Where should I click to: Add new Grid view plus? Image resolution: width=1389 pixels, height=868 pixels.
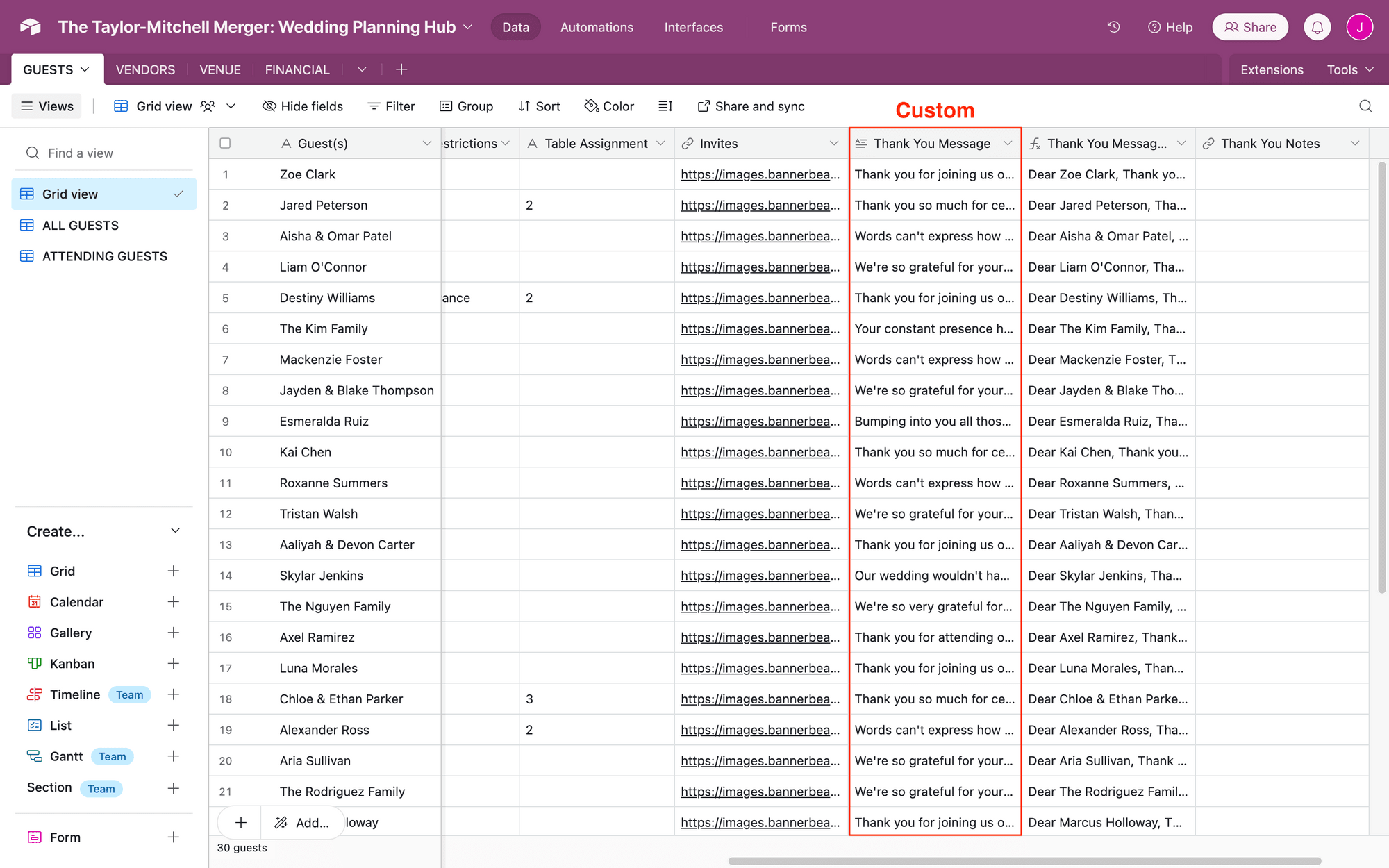pyautogui.click(x=174, y=571)
